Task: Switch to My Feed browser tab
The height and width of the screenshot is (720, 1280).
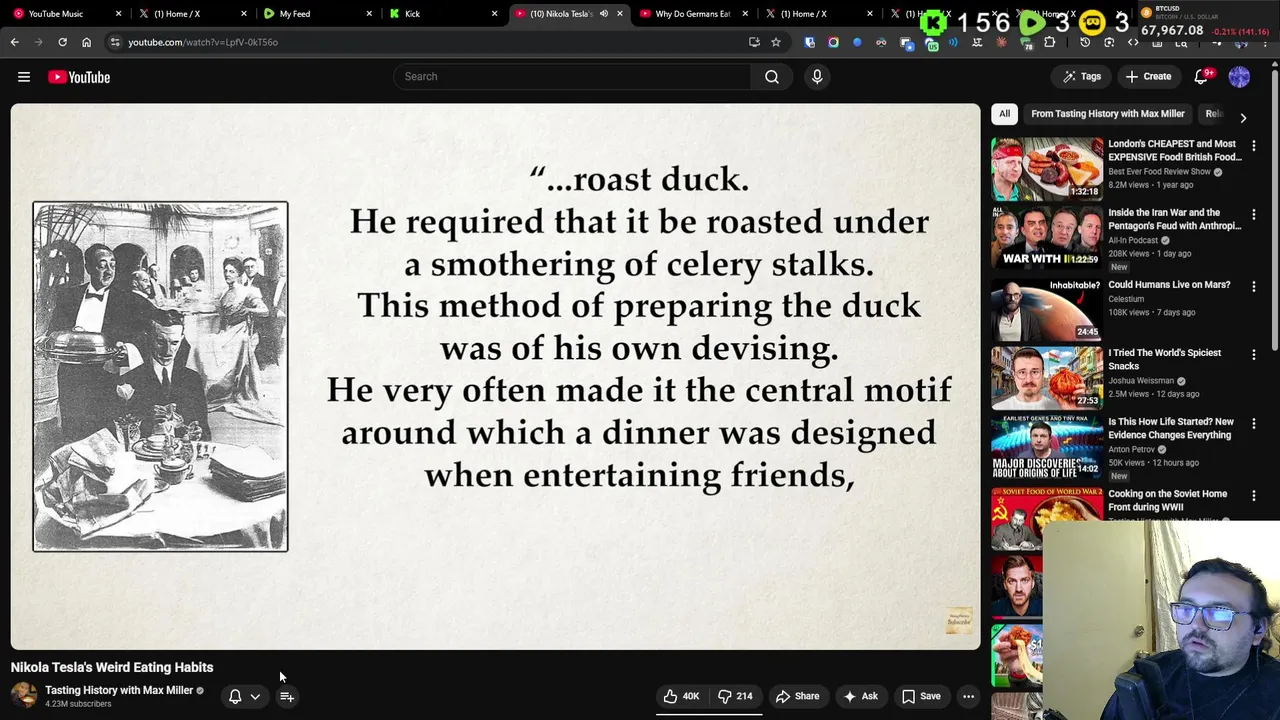Action: [x=315, y=14]
